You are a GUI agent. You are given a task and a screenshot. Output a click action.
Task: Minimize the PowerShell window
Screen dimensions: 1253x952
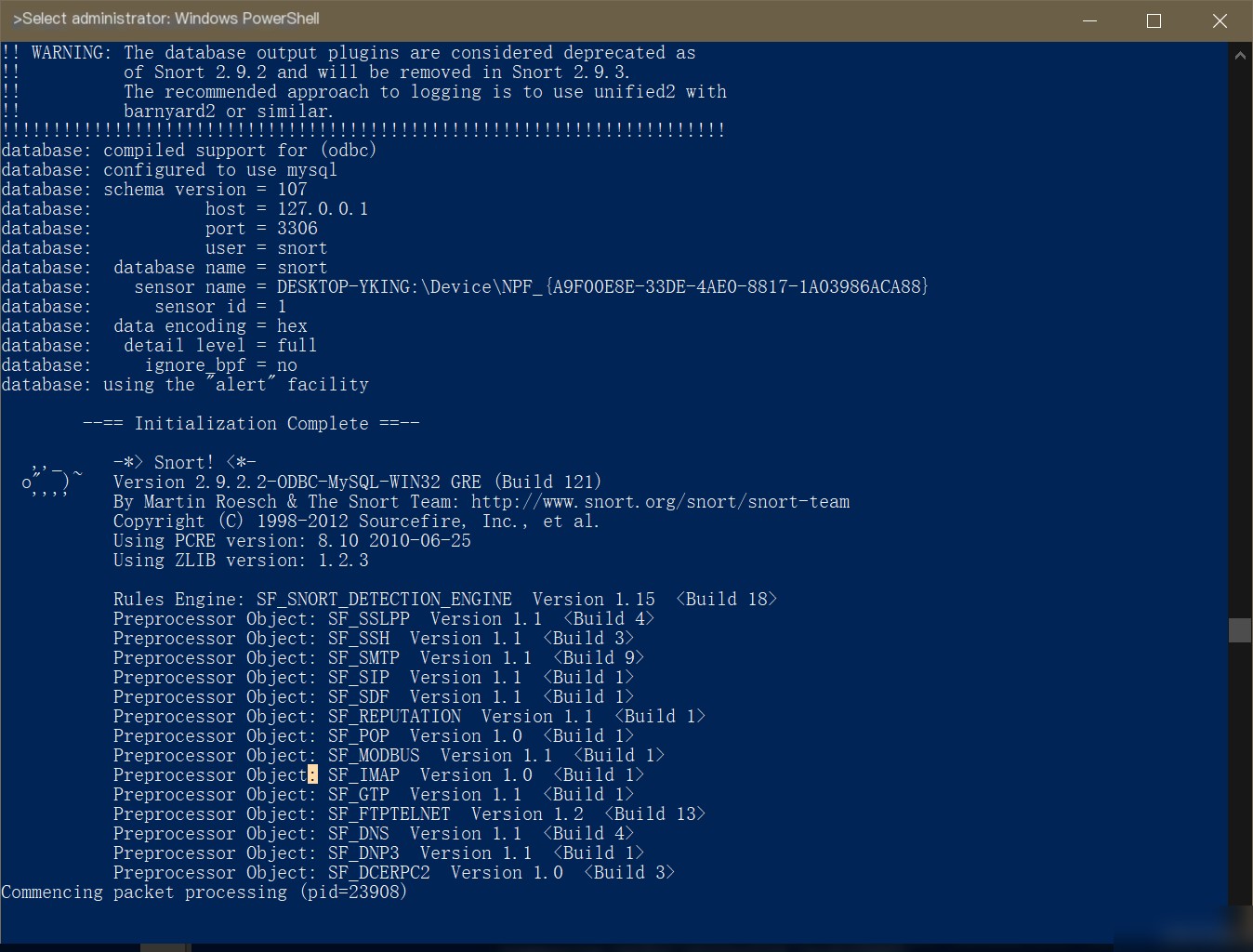[x=1090, y=20]
